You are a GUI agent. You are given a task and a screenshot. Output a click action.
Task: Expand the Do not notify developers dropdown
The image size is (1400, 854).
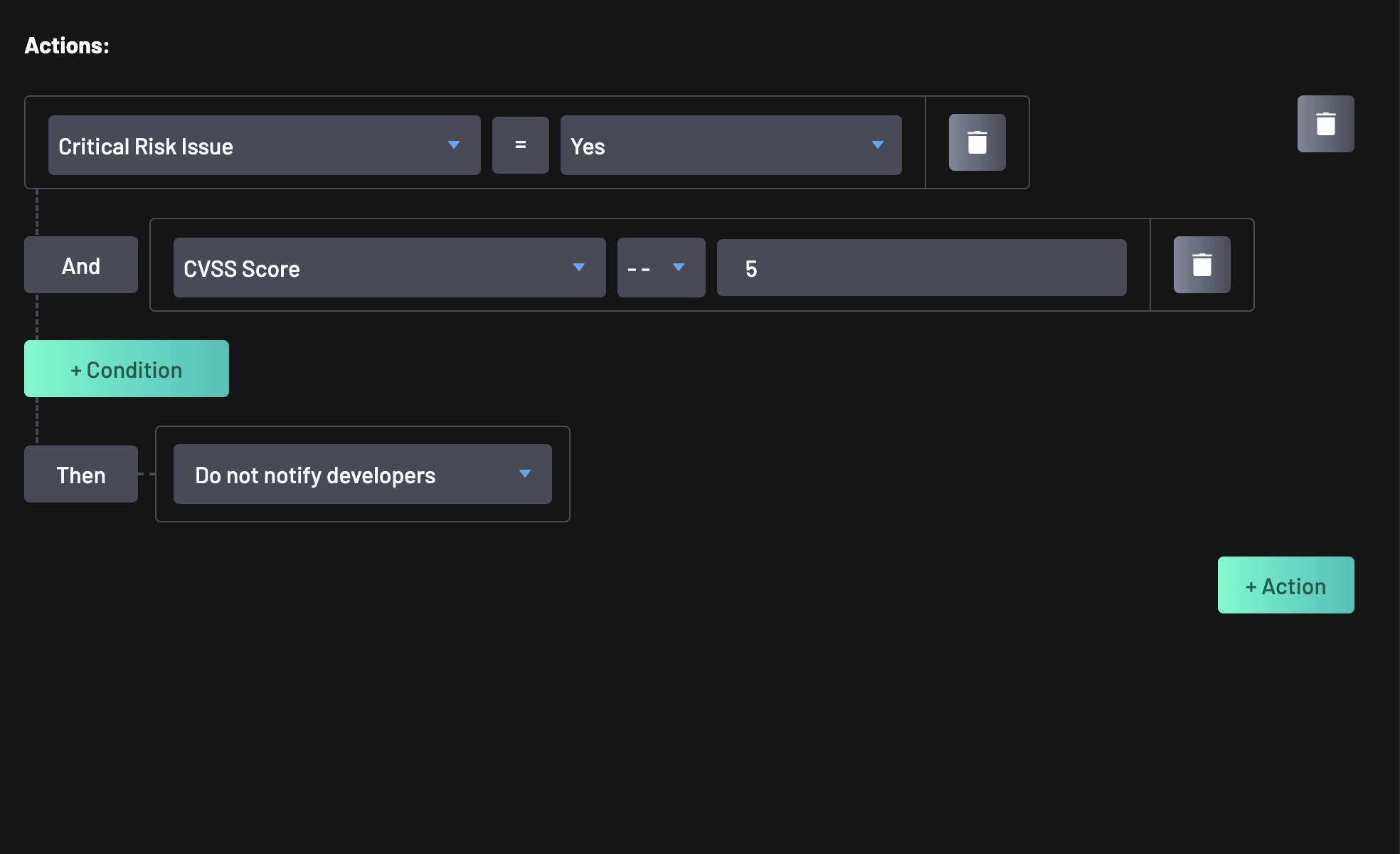[x=361, y=474]
